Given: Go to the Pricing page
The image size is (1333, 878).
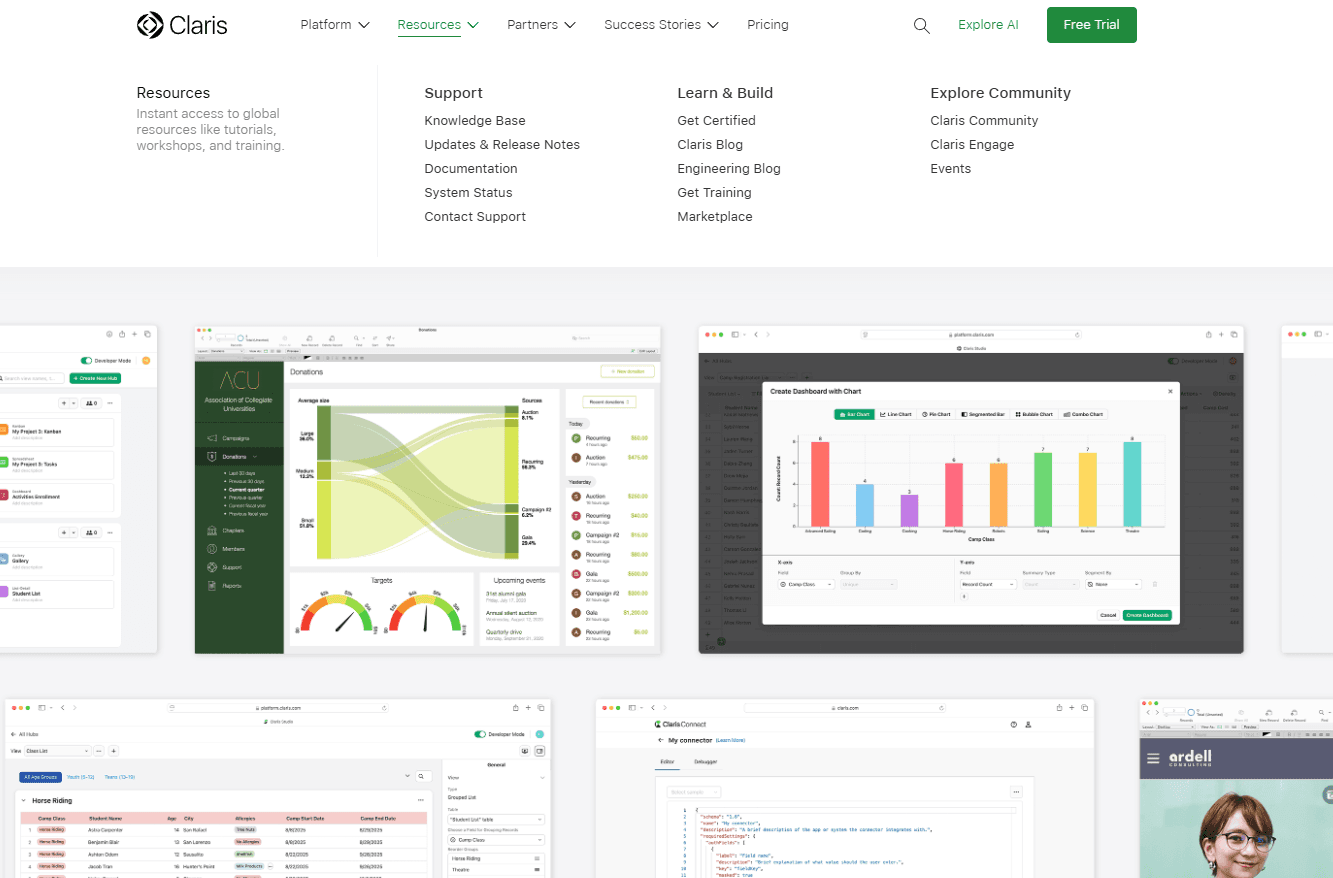Looking at the screenshot, I should [x=768, y=25].
